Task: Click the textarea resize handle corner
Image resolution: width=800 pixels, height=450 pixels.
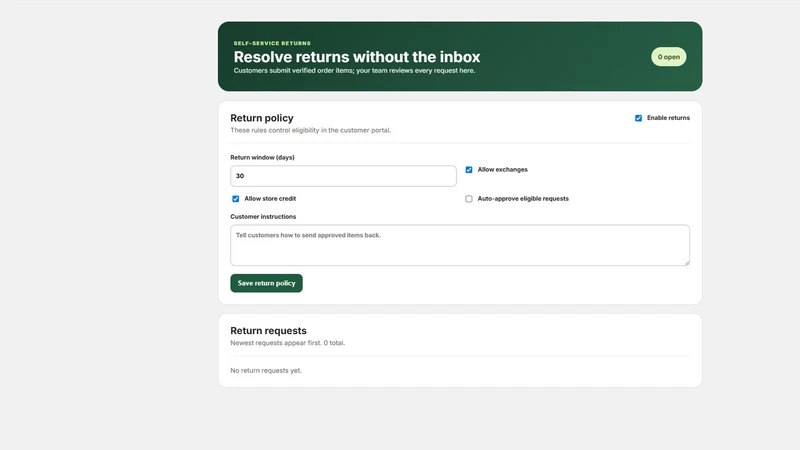Action: (x=687, y=263)
